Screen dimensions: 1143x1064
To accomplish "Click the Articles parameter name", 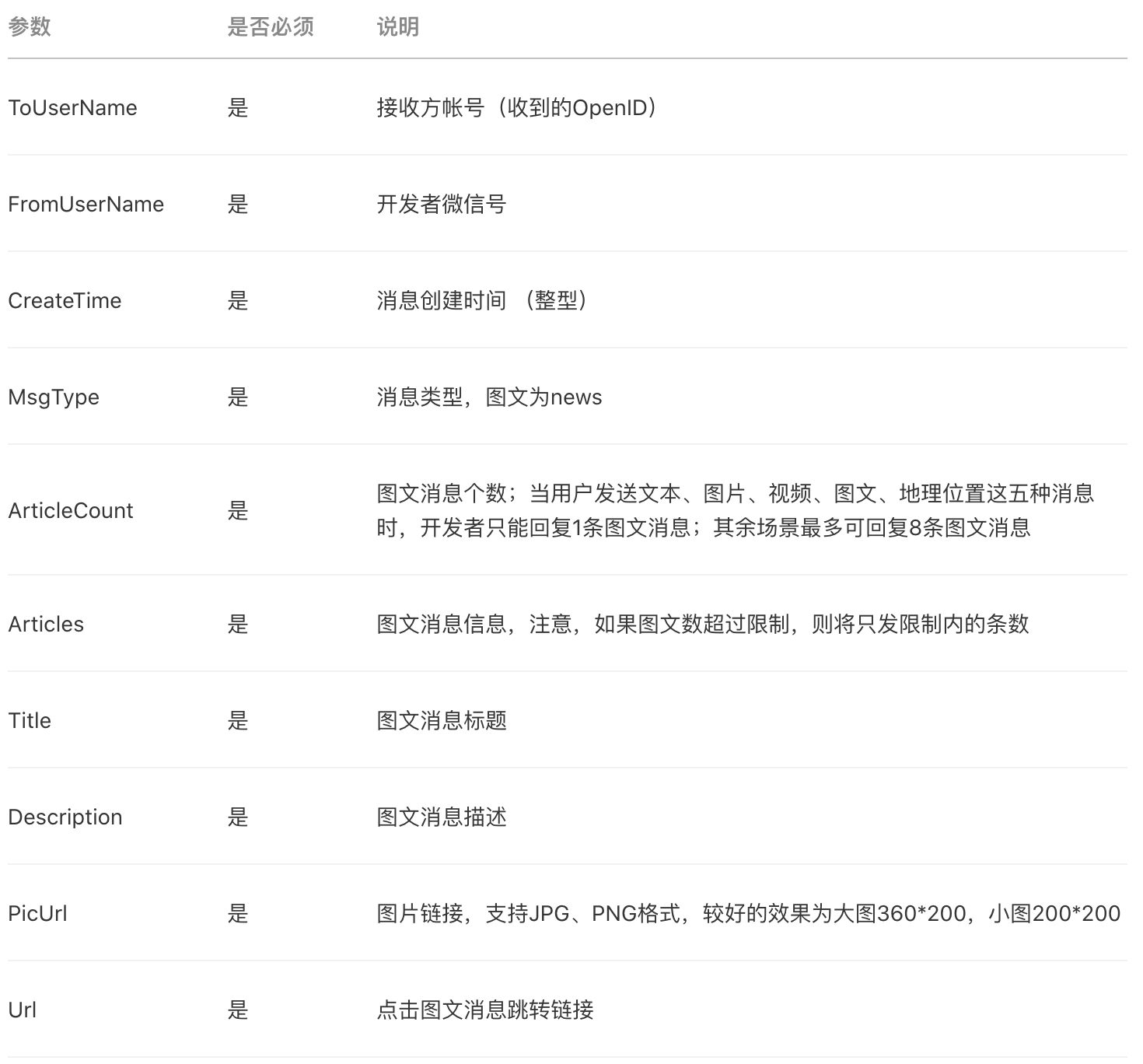I will coord(46,625).
